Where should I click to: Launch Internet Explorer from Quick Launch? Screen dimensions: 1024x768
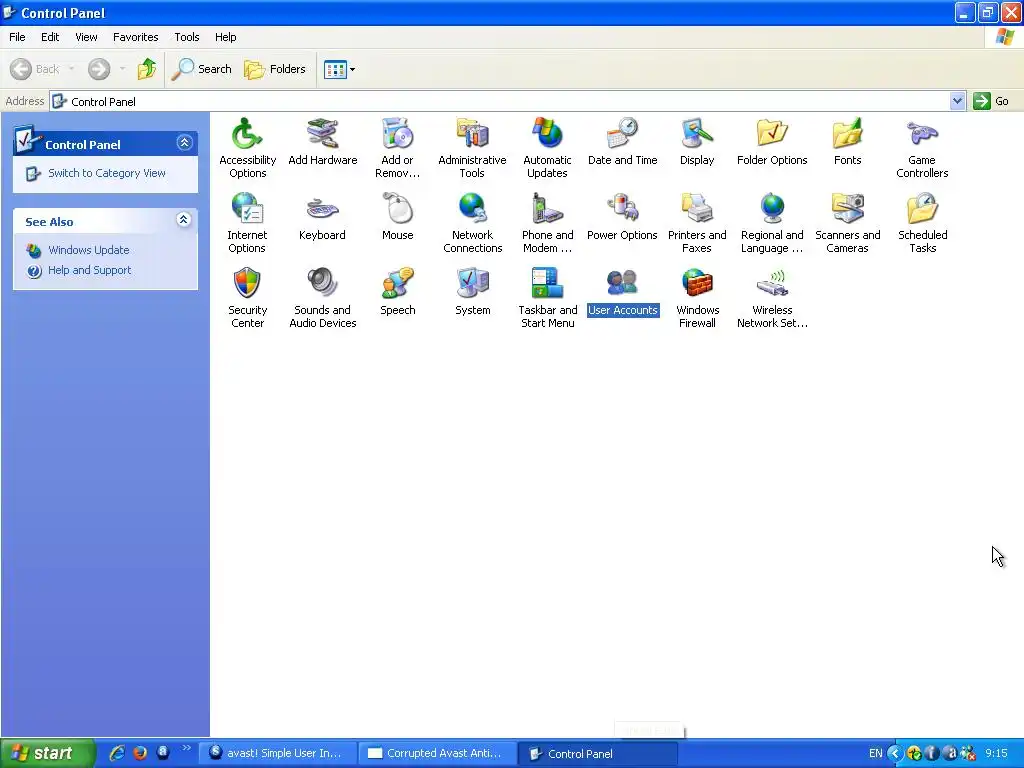pyautogui.click(x=117, y=753)
